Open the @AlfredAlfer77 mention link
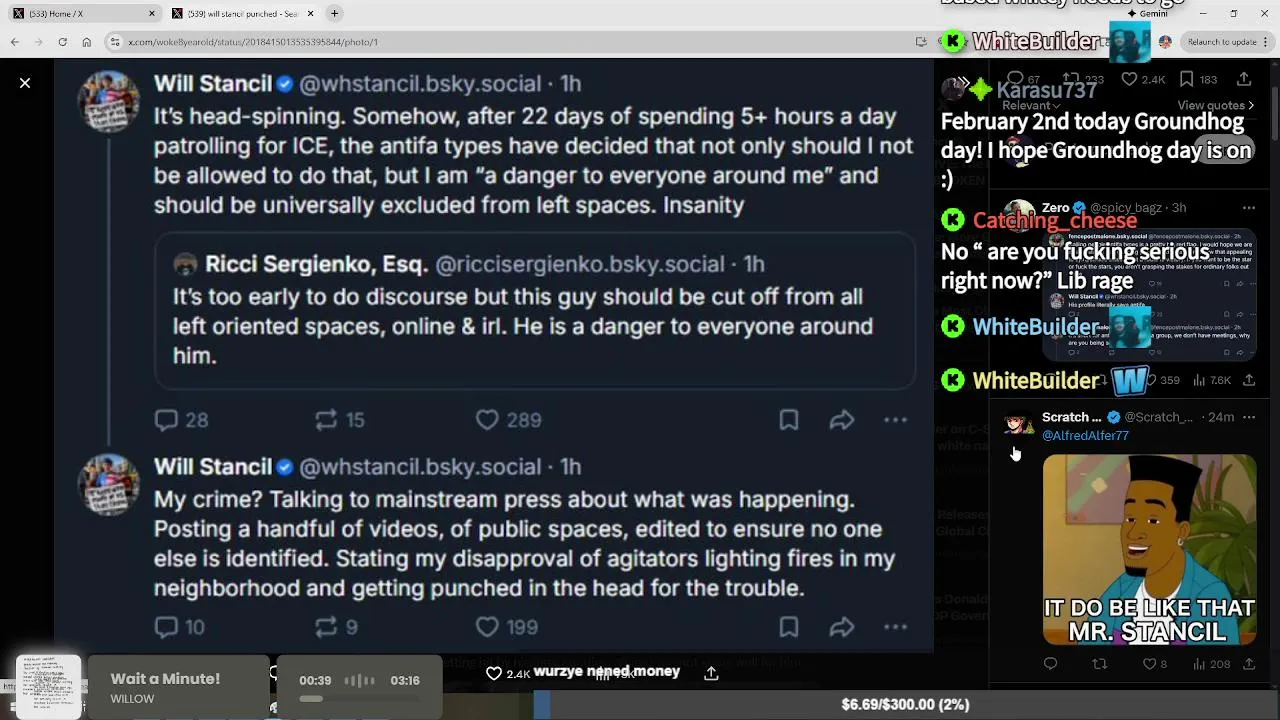The height and width of the screenshot is (720, 1280). pyautogui.click(x=1085, y=436)
